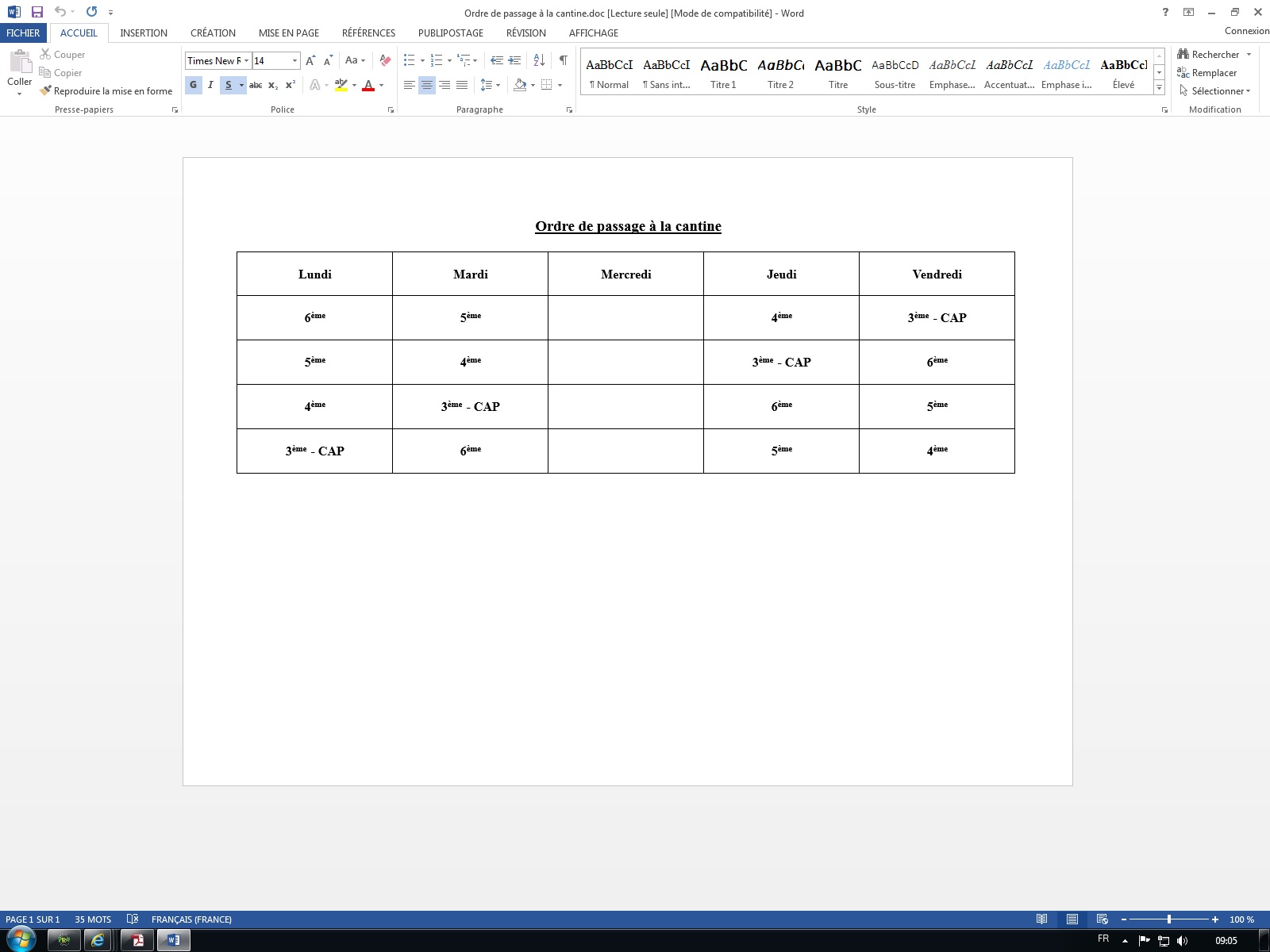Click the Save icon in quick access toolbar
This screenshot has width=1270, height=952.
coord(37,12)
